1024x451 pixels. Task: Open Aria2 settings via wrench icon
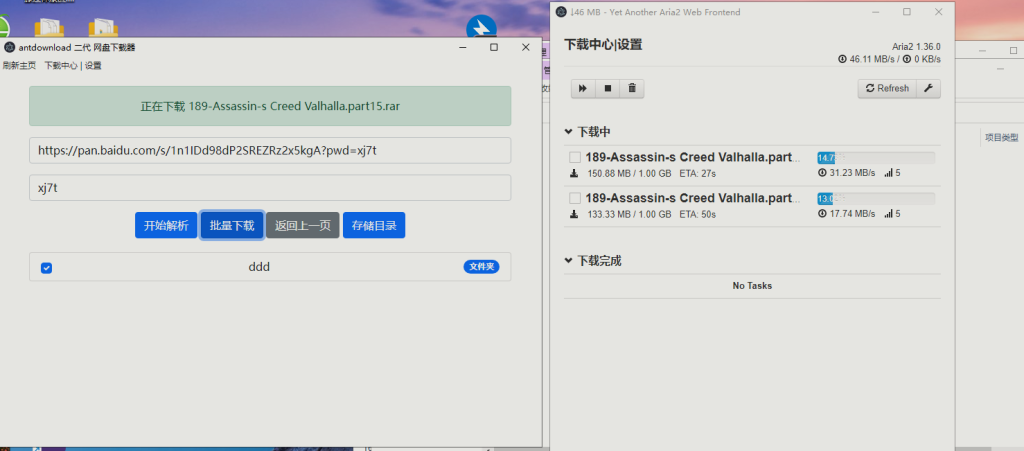(928, 88)
